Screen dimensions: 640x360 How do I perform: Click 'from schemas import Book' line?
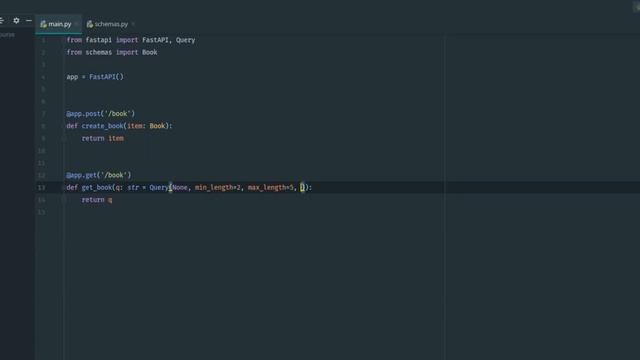[112, 52]
